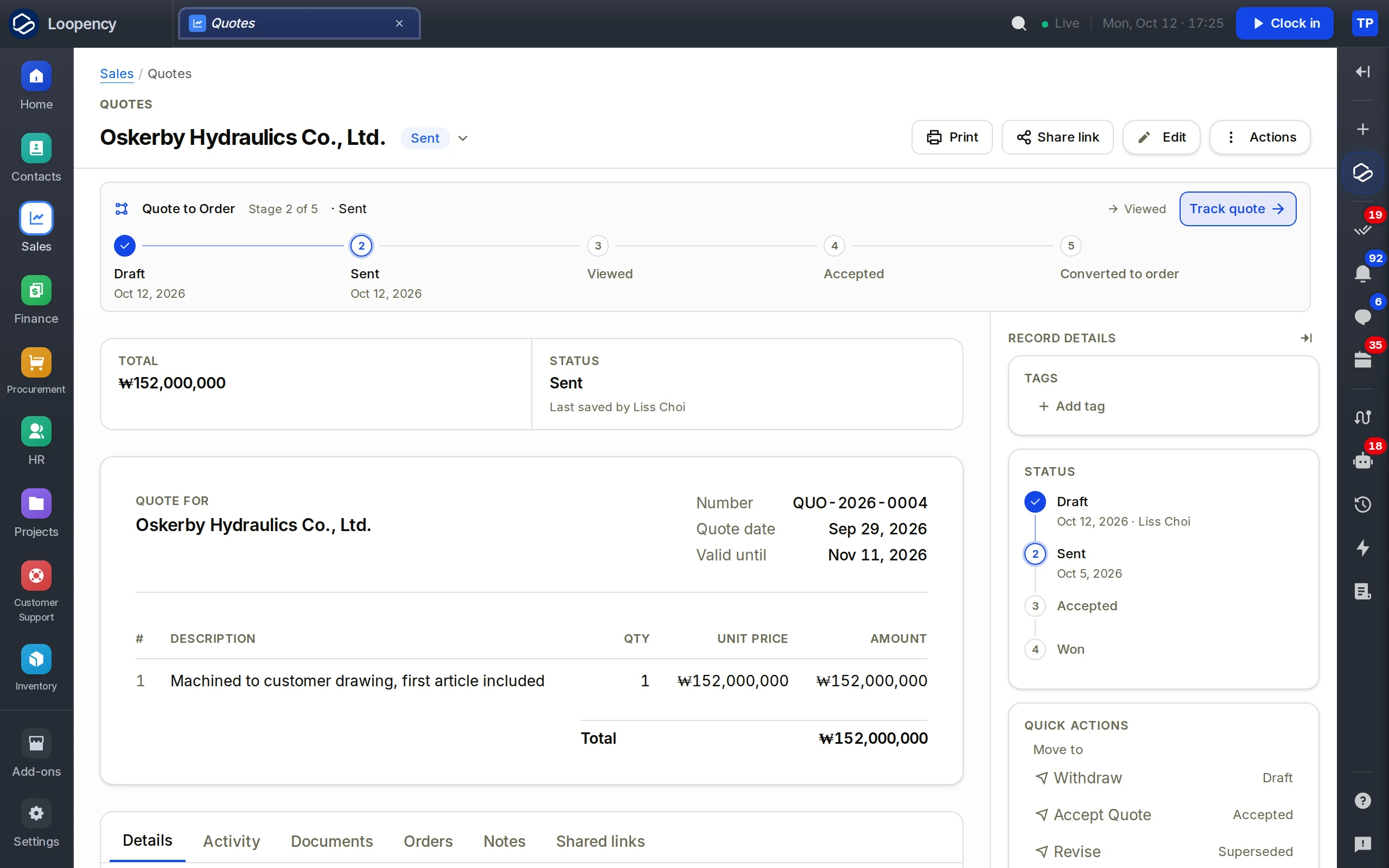The width and height of the screenshot is (1389, 868).
Task: Open the robot assistant icon with 18 badge
Action: tap(1362, 461)
